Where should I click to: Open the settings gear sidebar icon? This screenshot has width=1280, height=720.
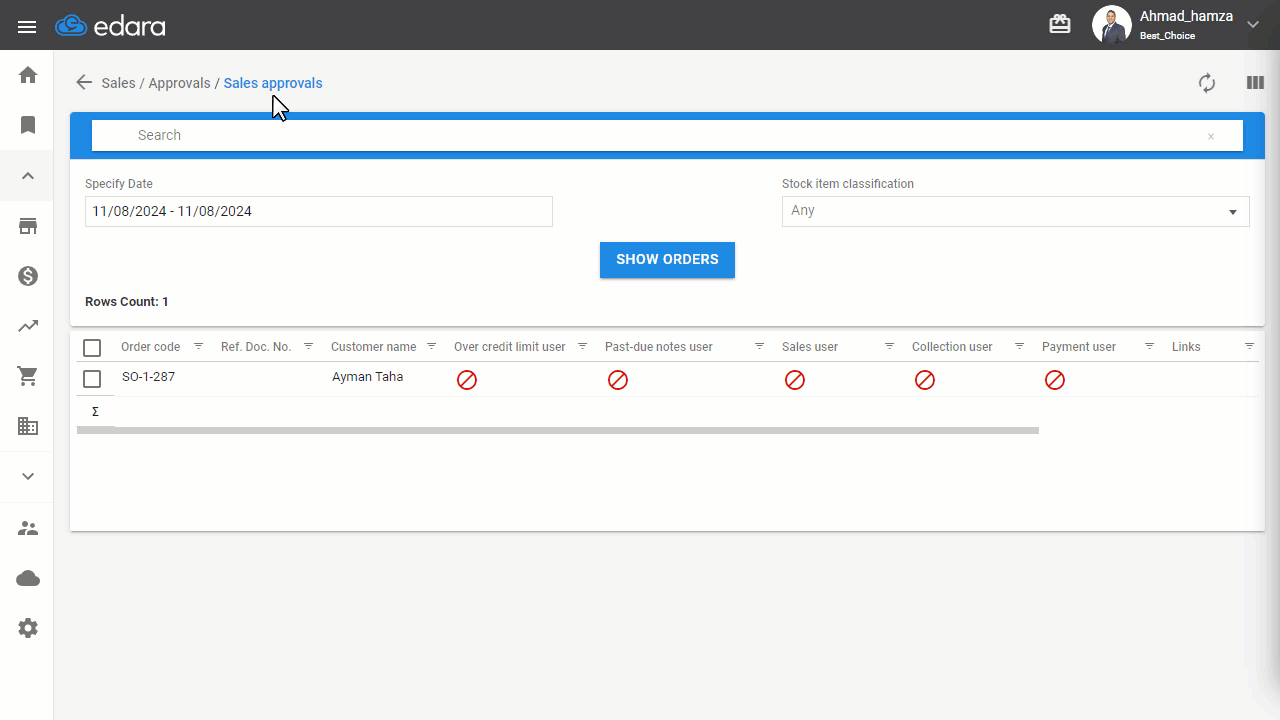point(28,628)
